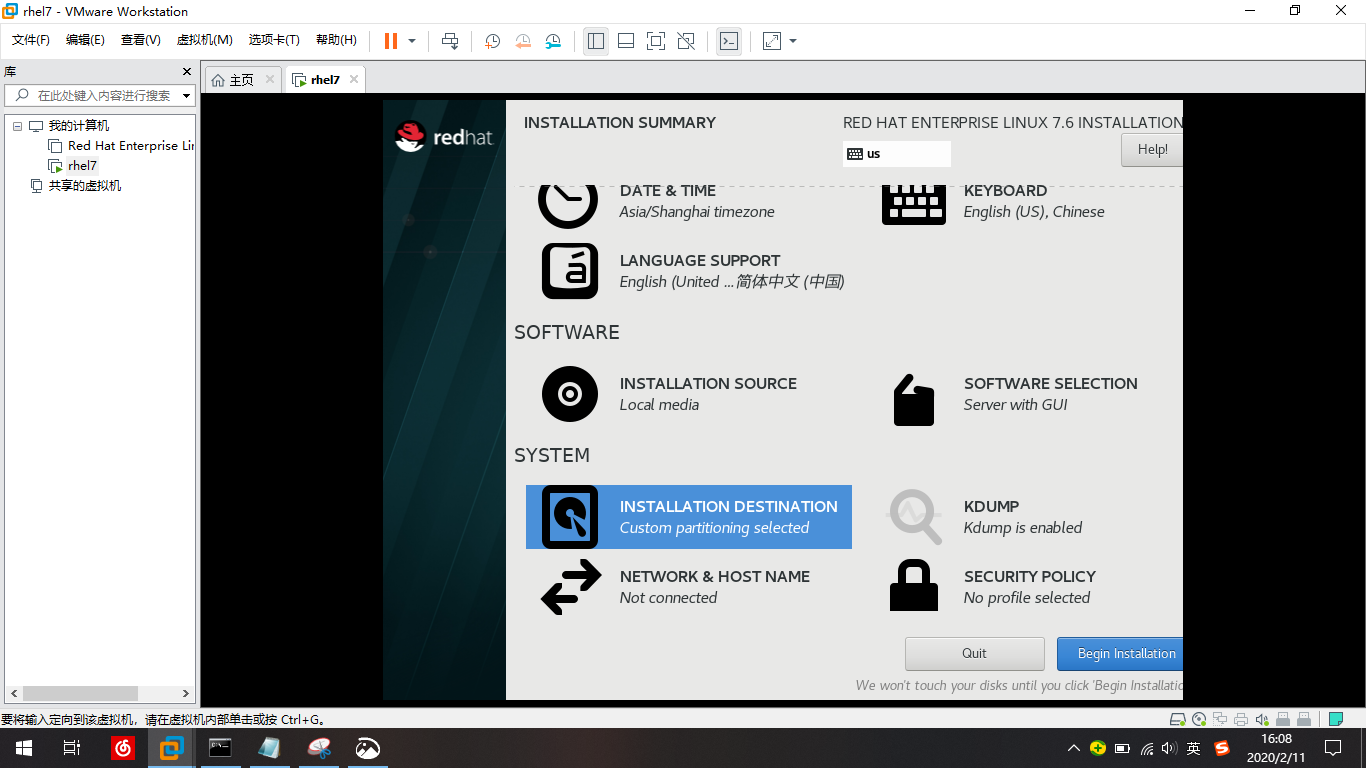Toggle the console view icon
Image resolution: width=1366 pixels, height=768 pixels.
[x=729, y=41]
